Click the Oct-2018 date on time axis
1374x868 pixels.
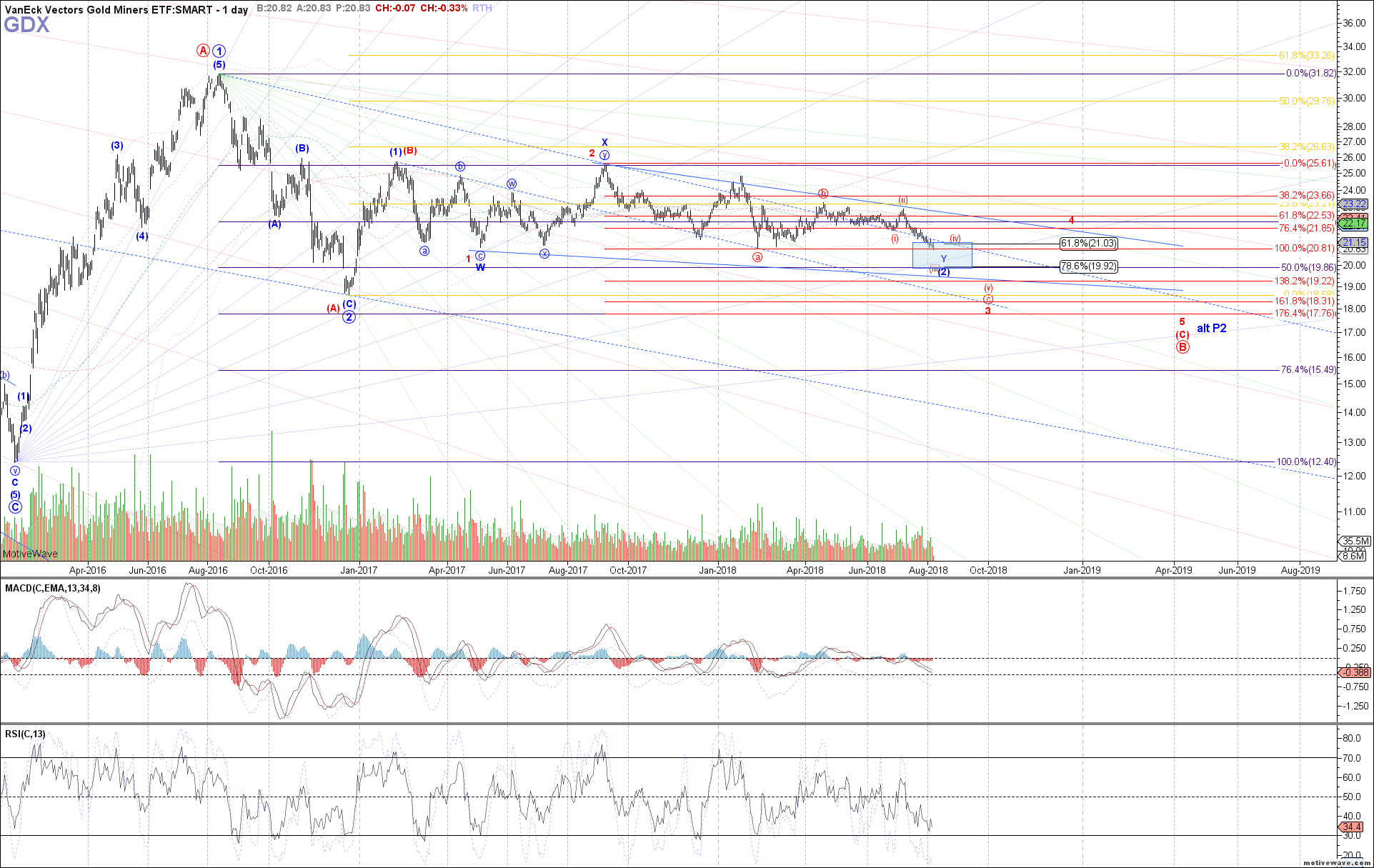pyautogui.click(x=988, y=570)
